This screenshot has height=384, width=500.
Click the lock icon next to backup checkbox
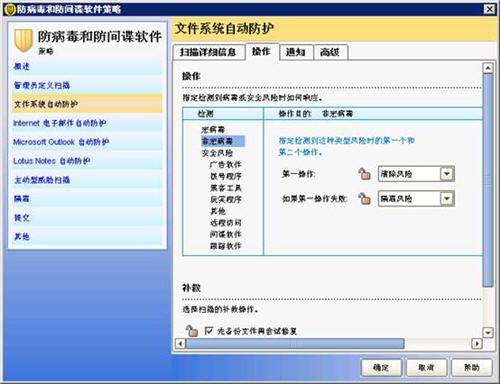pyautogui.click(x=192, y=331)
